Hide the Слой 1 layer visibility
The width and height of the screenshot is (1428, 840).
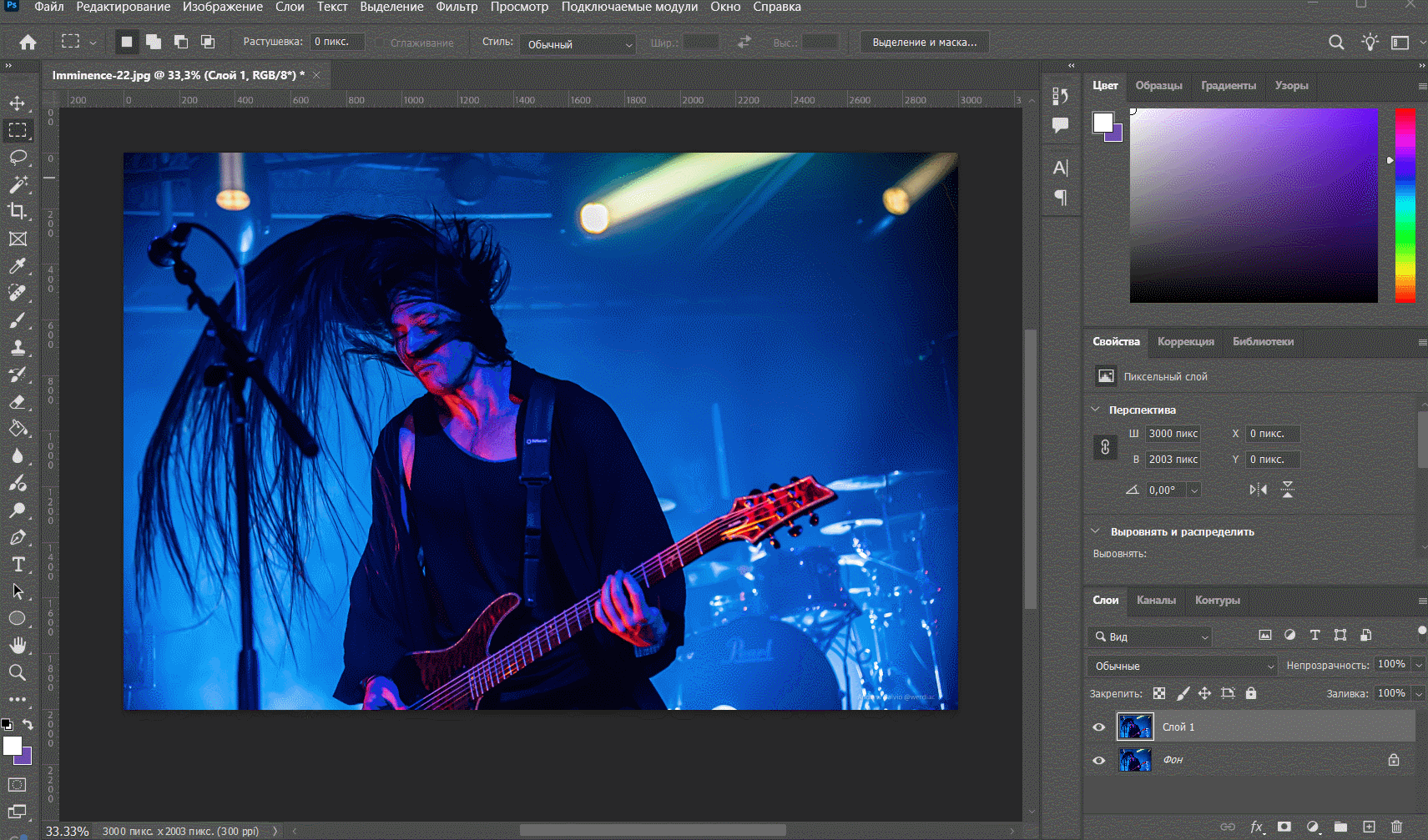[1098, 727]
